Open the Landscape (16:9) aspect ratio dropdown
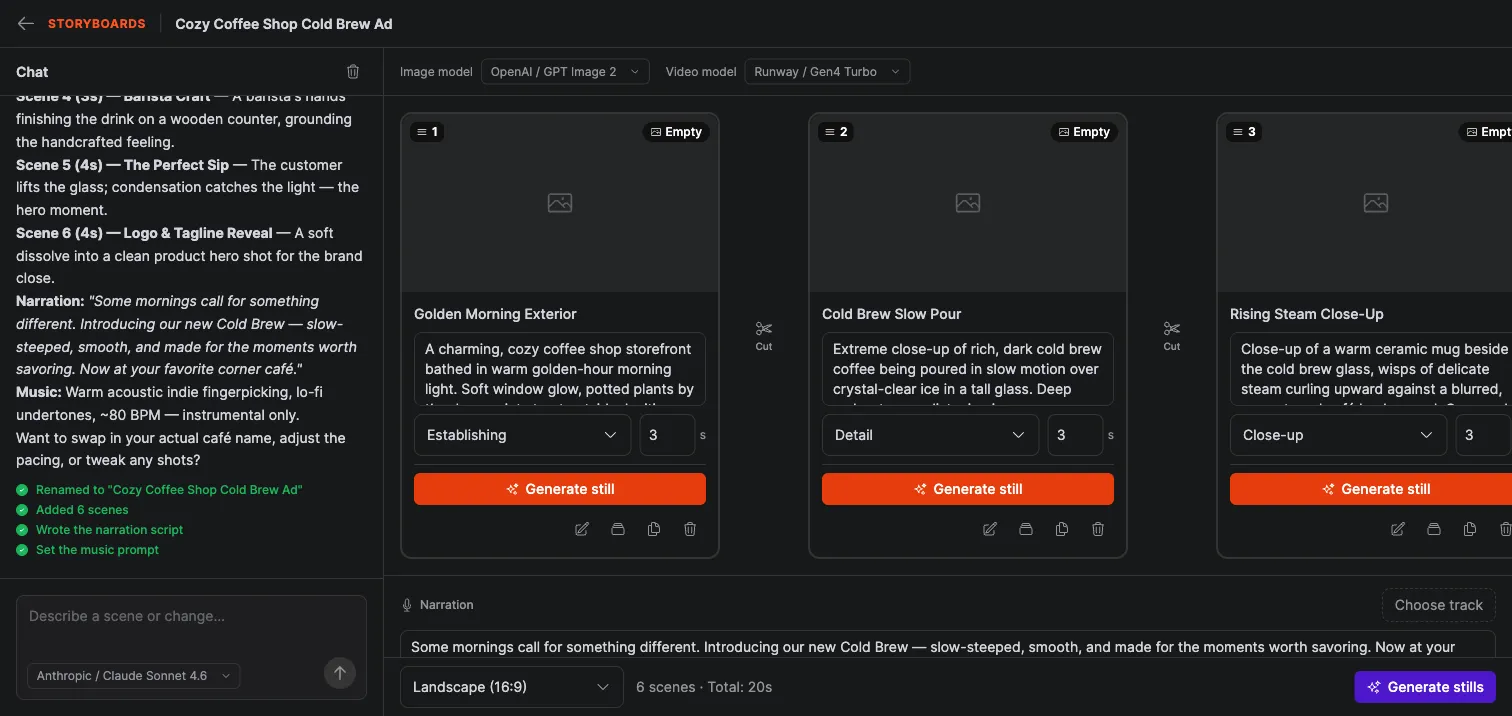Image resolution: width=1512 pixels, height=716 pixels. [x=511, y=687]
